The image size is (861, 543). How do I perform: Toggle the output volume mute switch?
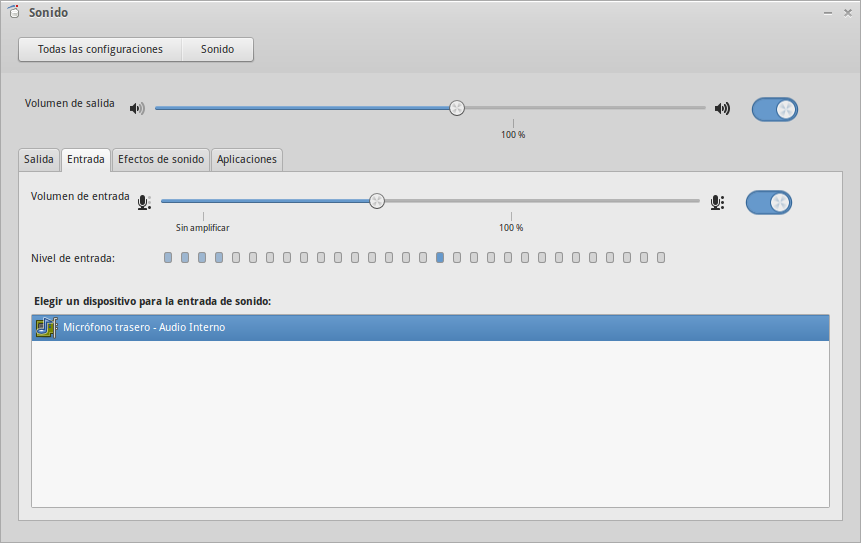tap(774, 109)
